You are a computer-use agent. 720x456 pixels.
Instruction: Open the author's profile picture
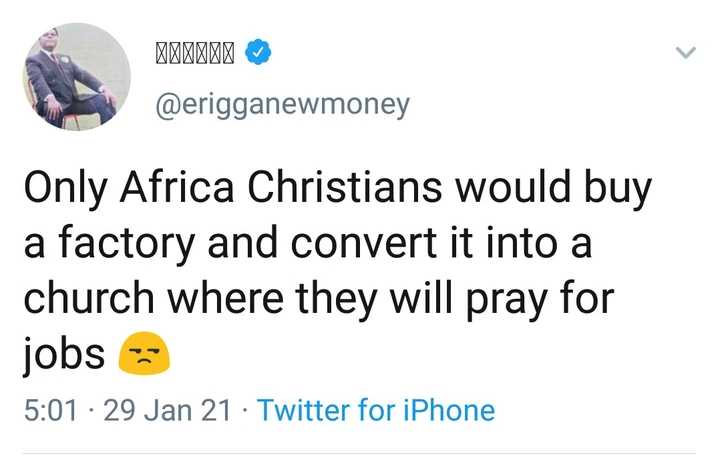pos(77,77)
